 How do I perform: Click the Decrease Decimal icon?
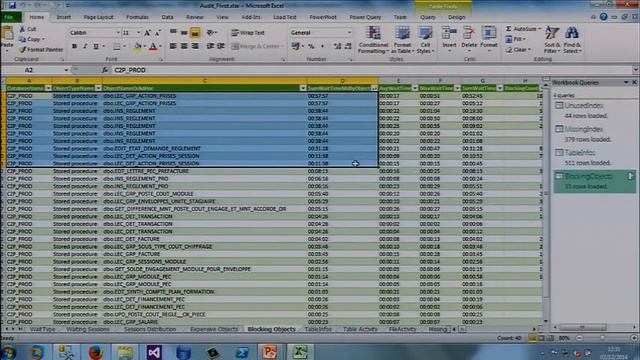tap(348, 47)
